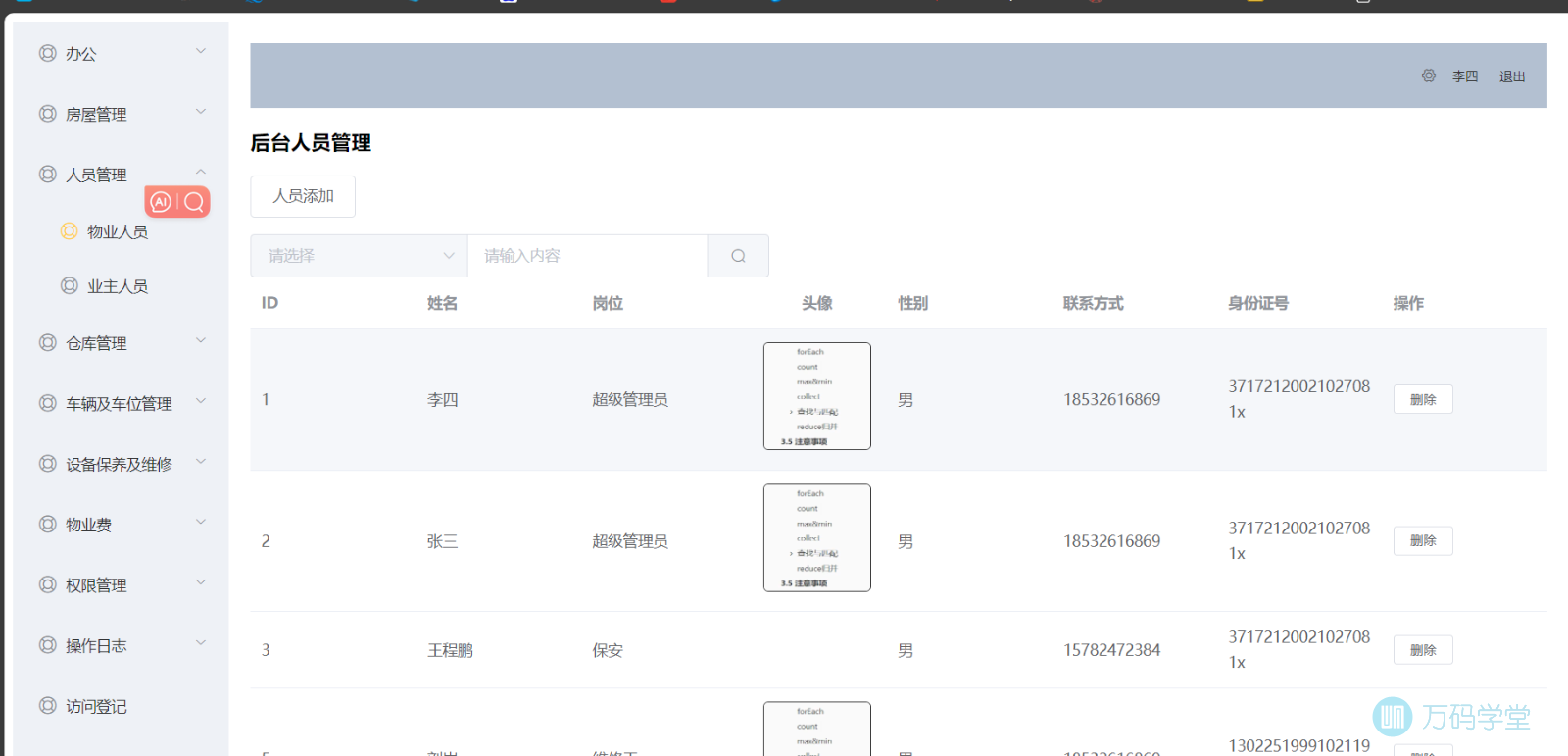
Task: Expand the 物业费 menu chevron
Action: [x=201, y=522]
